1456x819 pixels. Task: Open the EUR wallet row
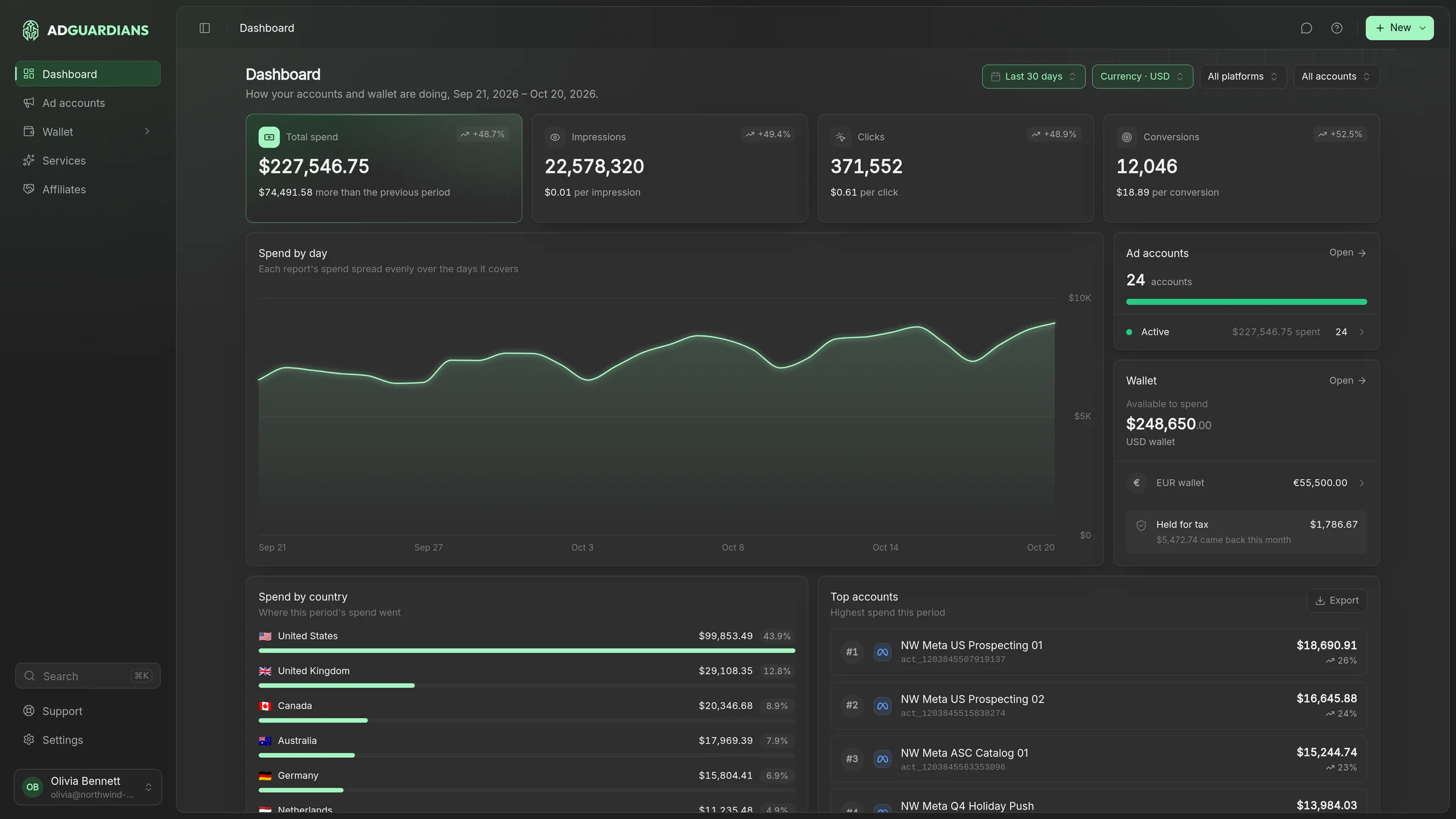pyautogui.click(x=1246, y=483)
